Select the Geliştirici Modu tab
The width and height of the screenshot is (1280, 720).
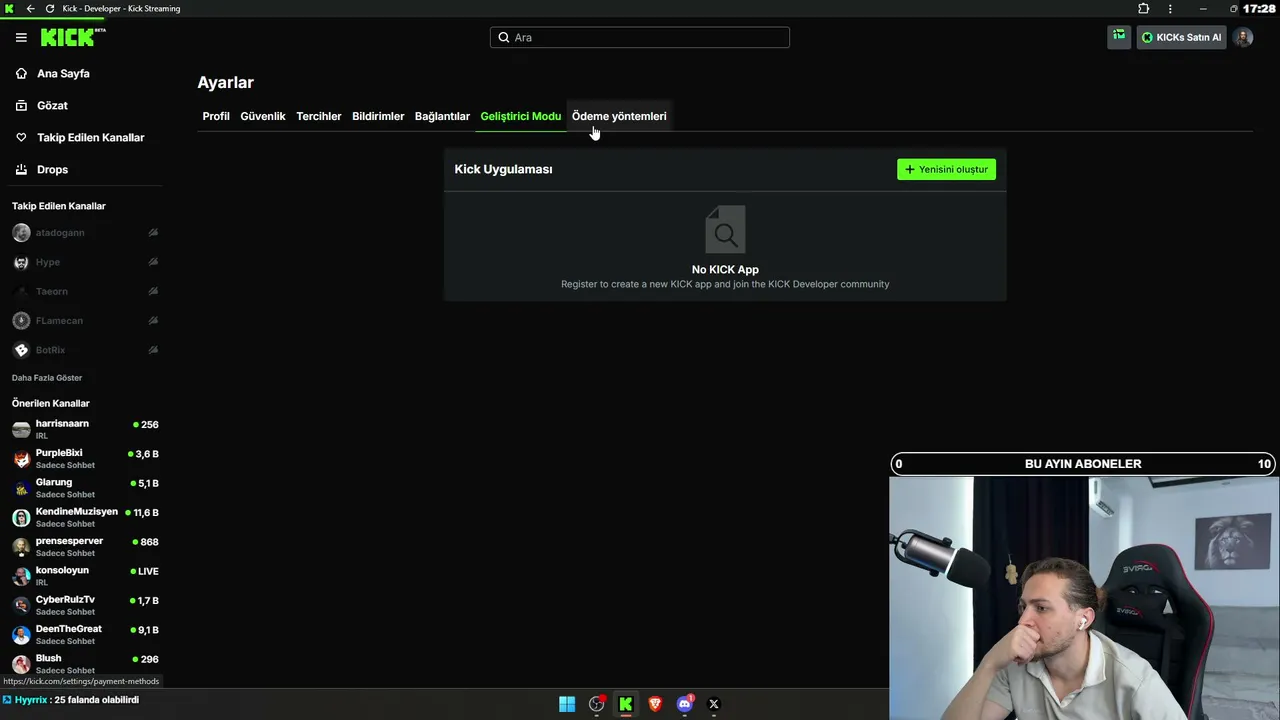(521, 116)
